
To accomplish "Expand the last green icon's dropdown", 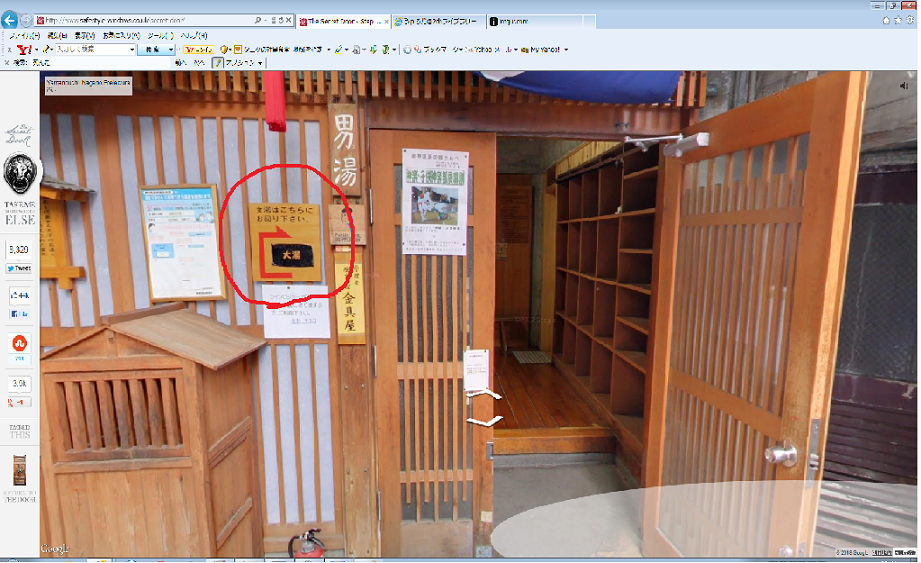I will (394, 50).
